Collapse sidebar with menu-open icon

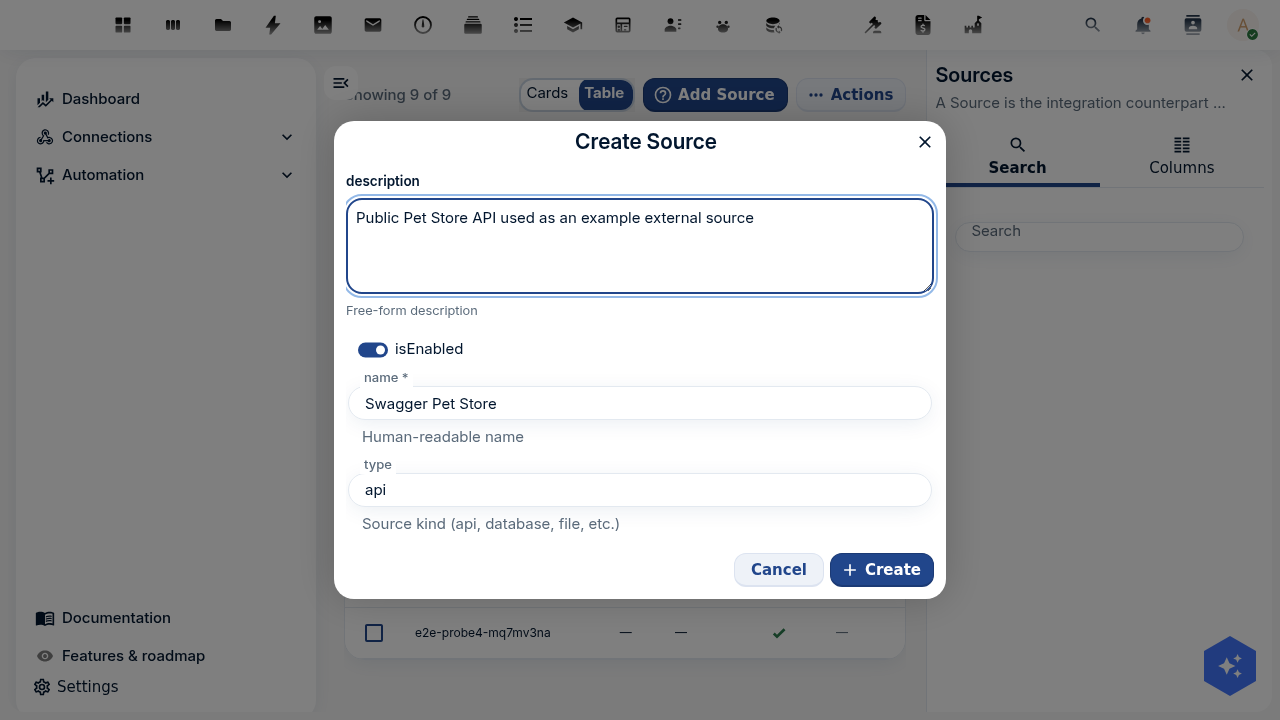coord(341,83)
